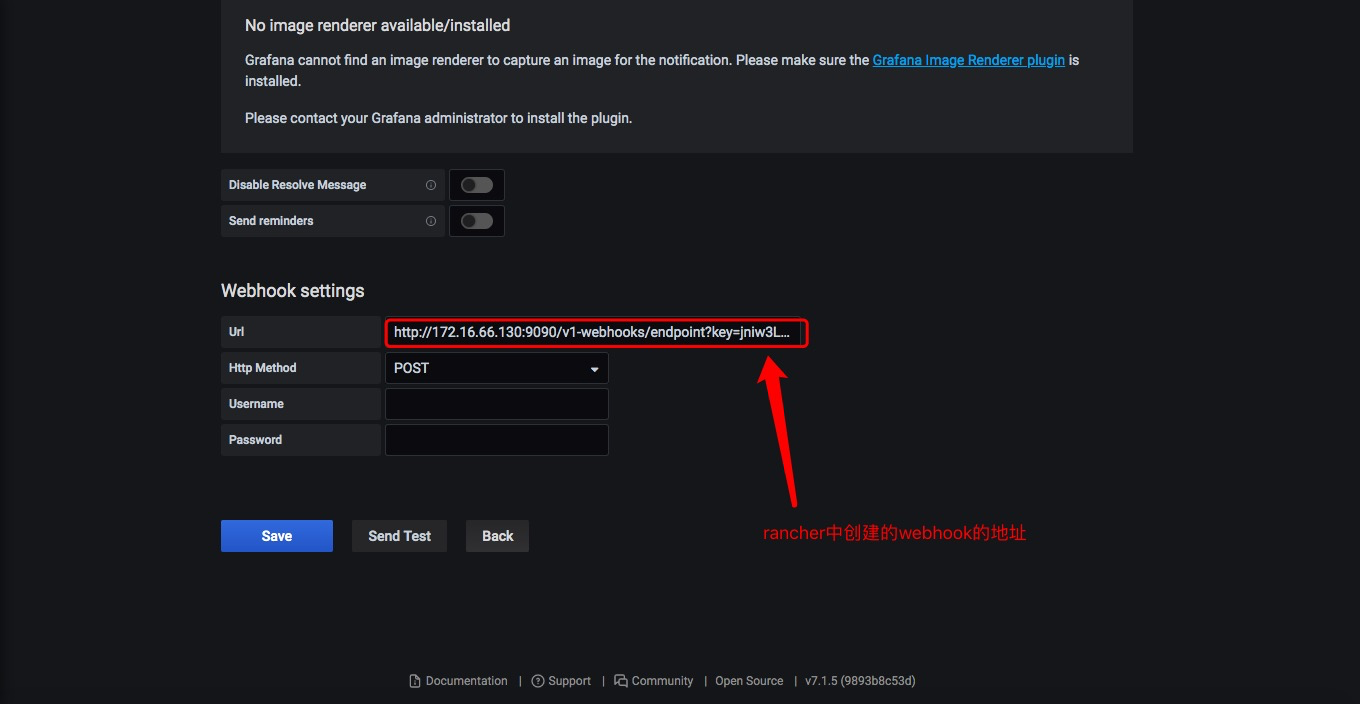This screenshot has width=1360, height=704.
Task: Open the Http Method POST dropdown
Action: click(497, 368)
